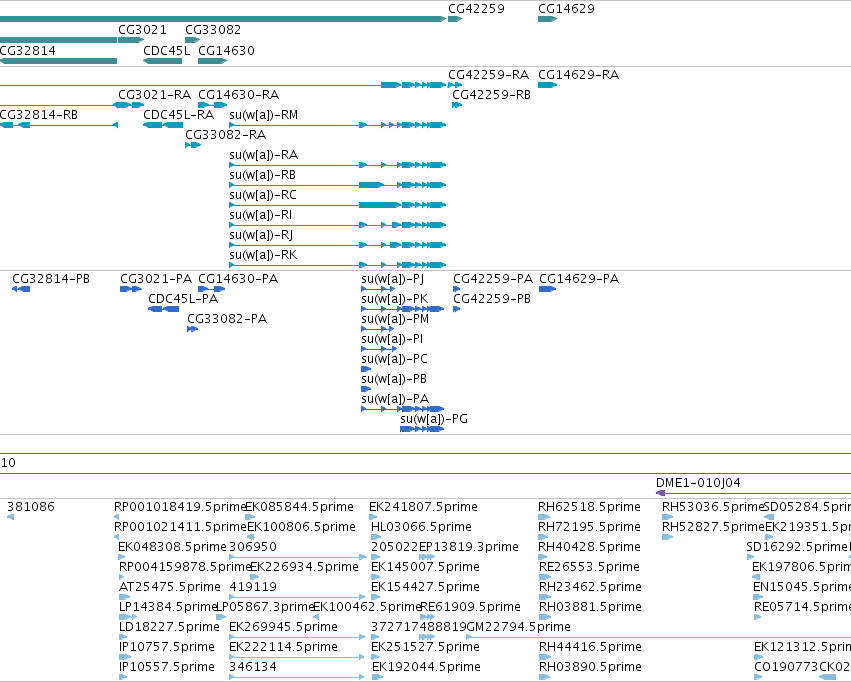This screenshot has height=682, width=851.
Task: Select EST feature 381086
Action: [30, 507]
